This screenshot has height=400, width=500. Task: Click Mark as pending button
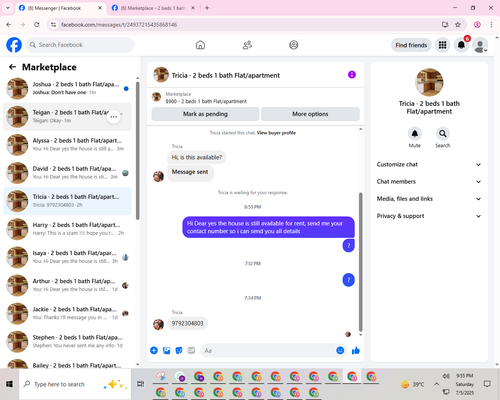coord(205,114)
